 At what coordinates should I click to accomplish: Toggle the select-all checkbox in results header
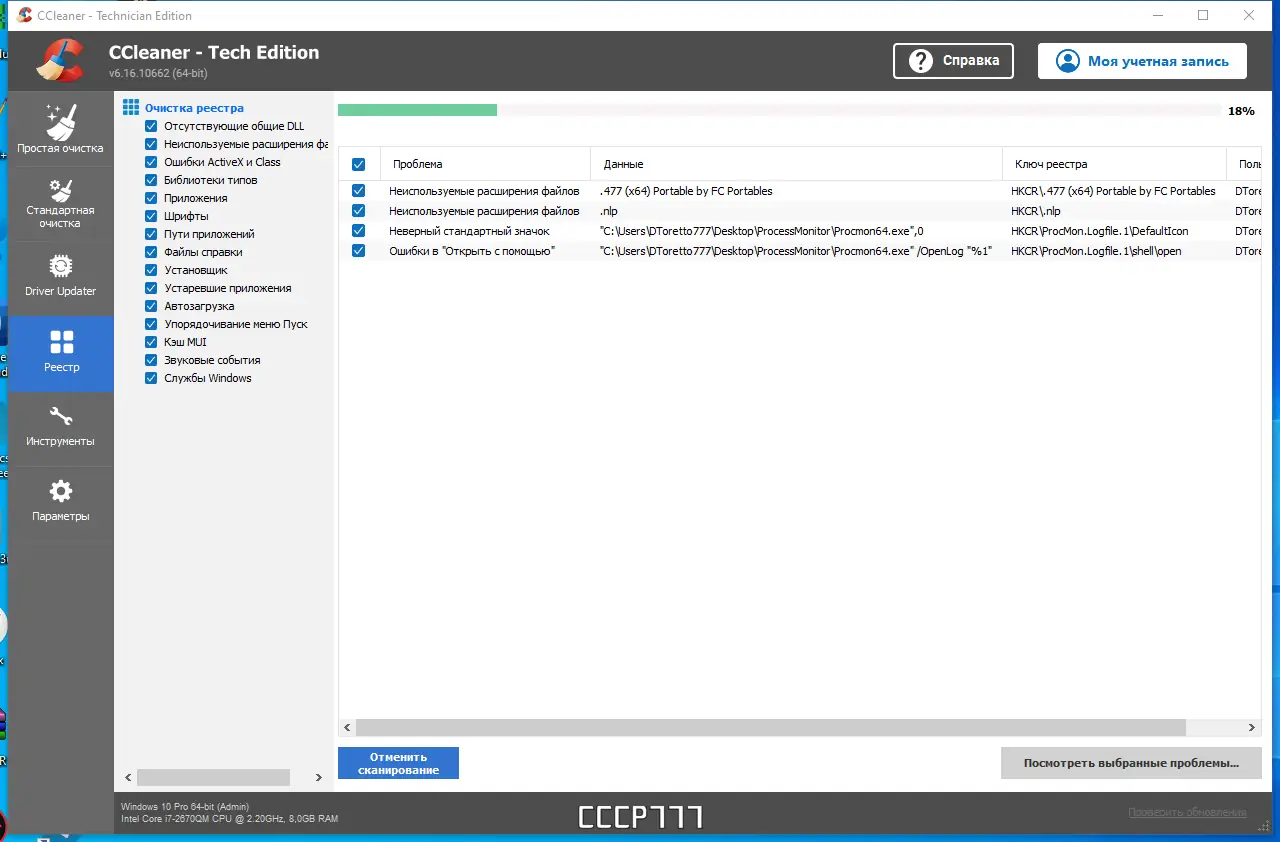tap(359, 164)
